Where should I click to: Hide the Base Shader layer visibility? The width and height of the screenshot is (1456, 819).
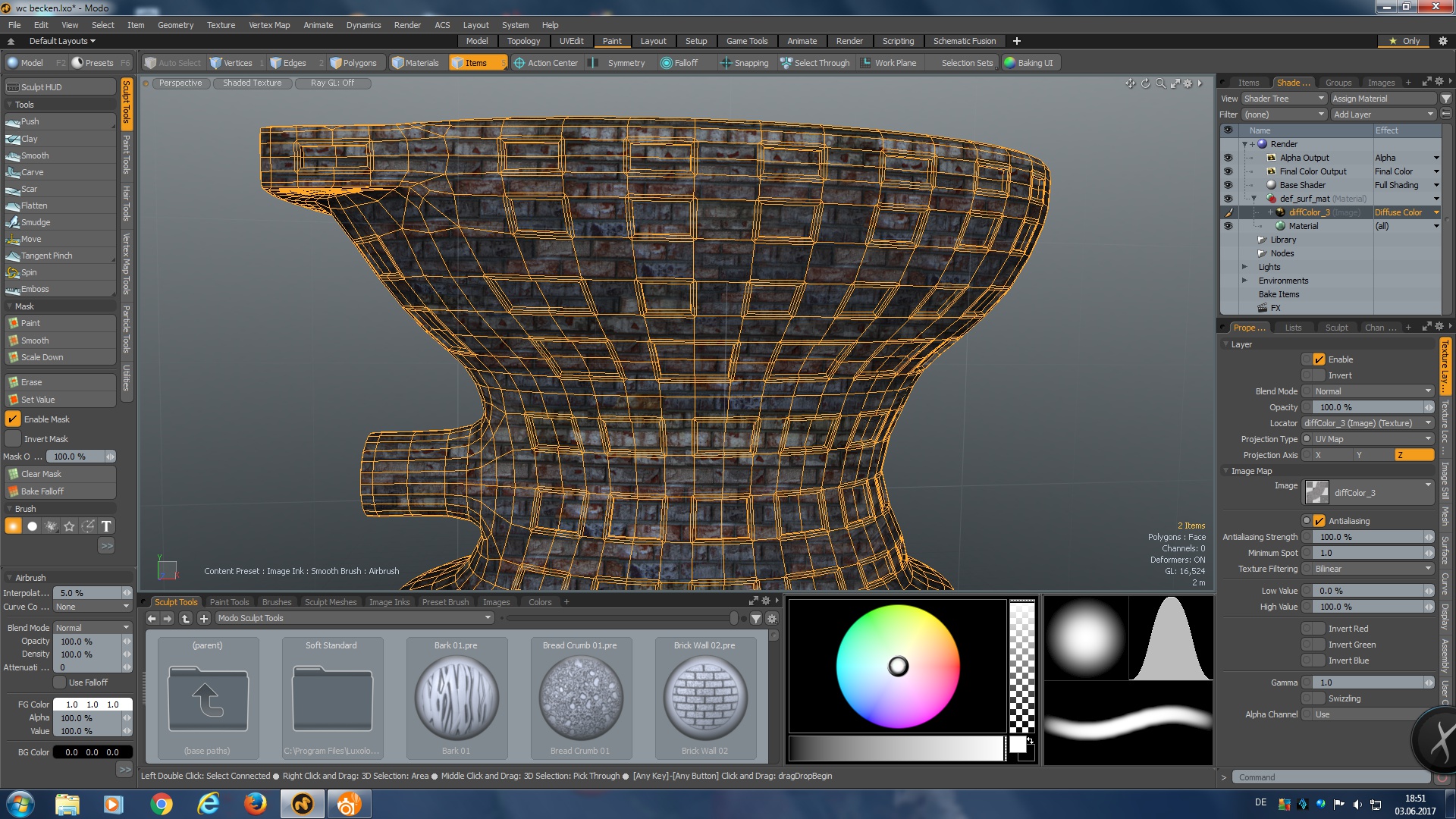click(x=1228, y=185)
